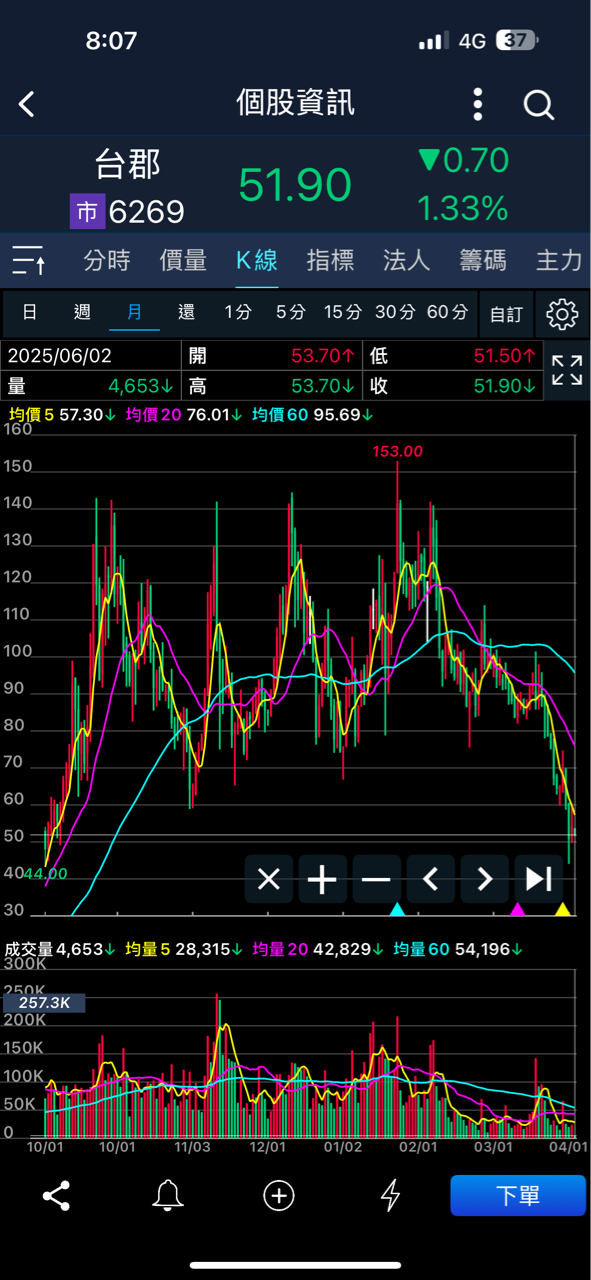
Task: Open the search magnifier icon
Action: tap(539, 104)
